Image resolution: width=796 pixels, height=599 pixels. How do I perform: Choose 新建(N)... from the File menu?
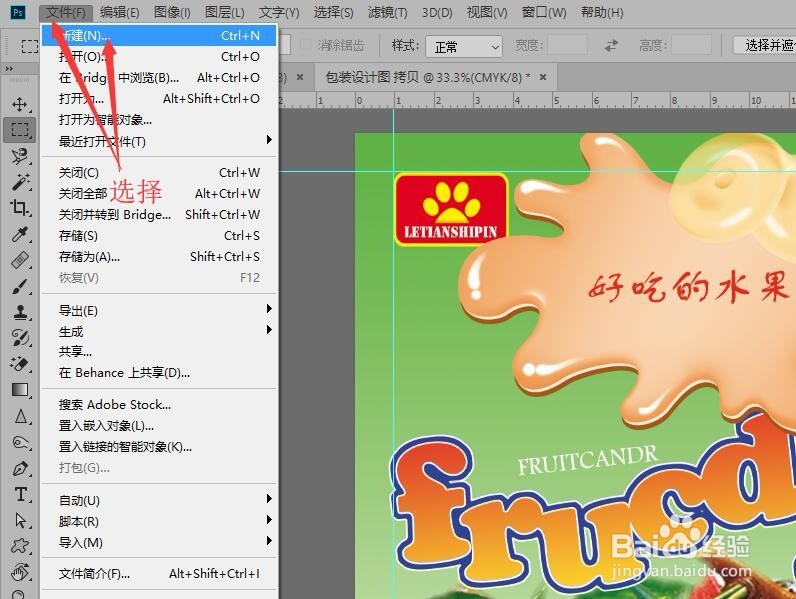(x=159, y=36)
